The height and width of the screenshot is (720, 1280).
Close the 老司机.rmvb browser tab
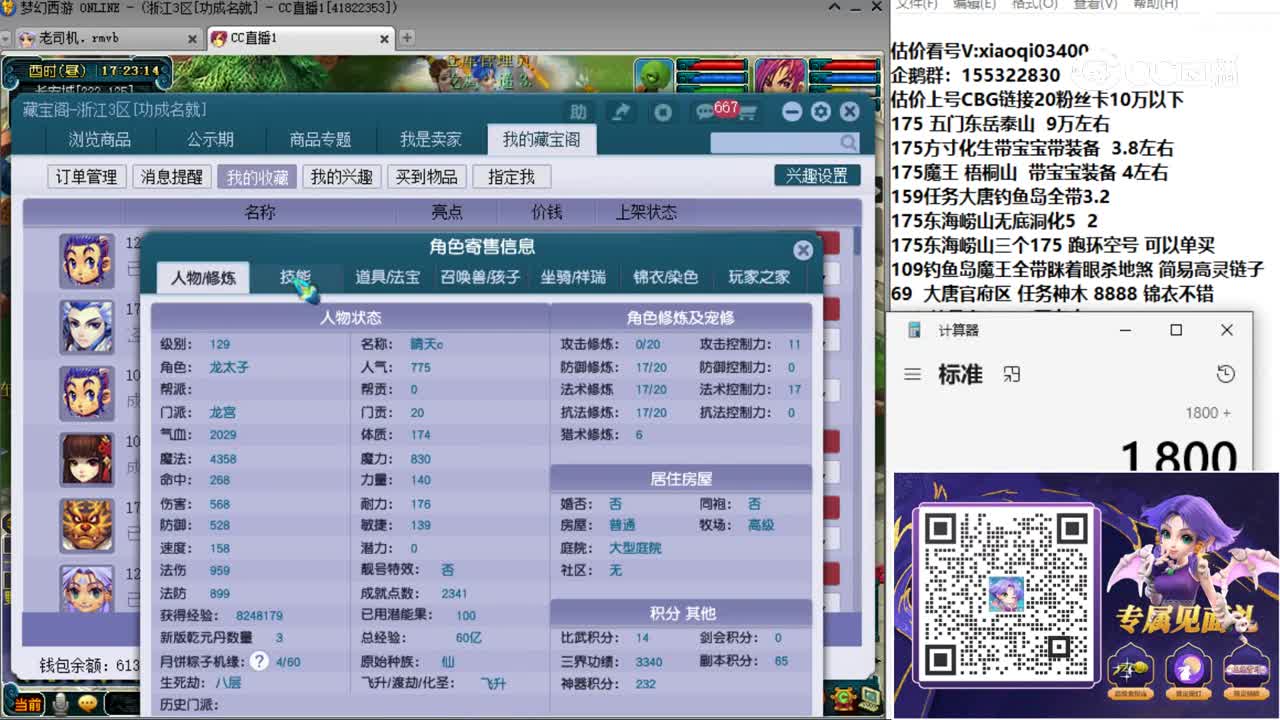pyautogui.click(x=191, y=38)
